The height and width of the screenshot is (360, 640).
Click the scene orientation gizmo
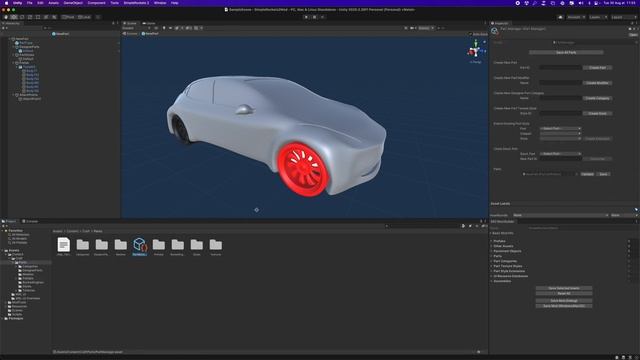click(476, 51)
